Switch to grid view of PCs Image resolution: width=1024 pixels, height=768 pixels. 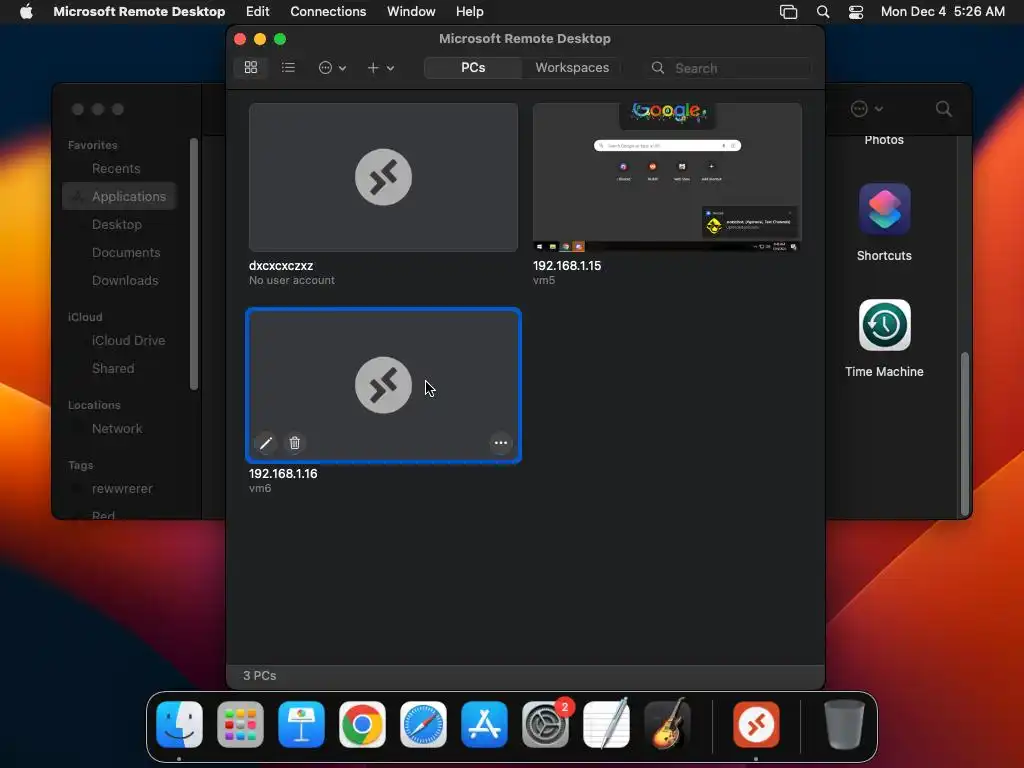(x=251, y=67)
